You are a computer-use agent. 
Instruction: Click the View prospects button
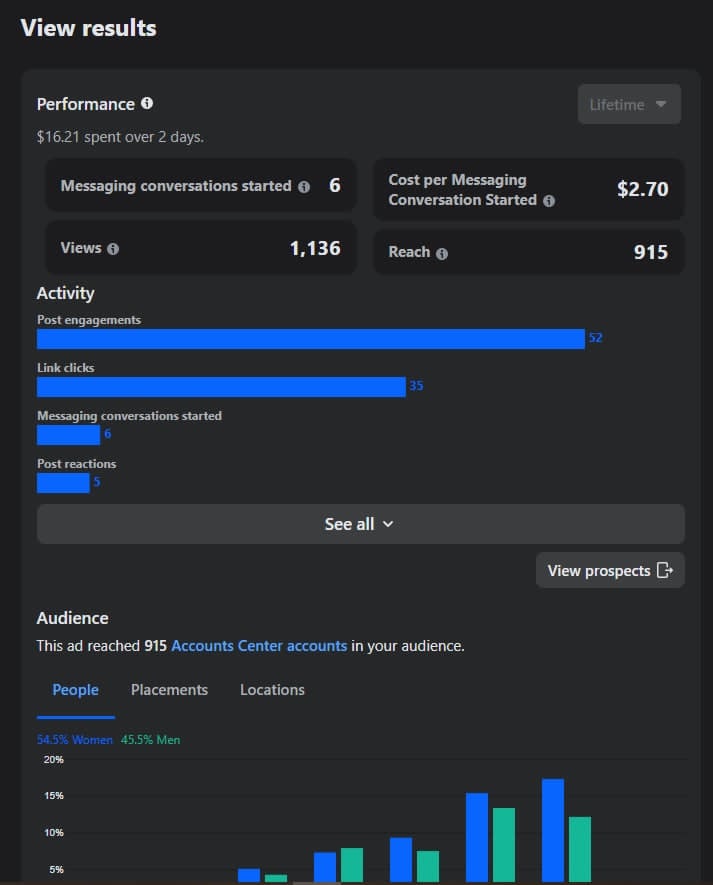coord(610,571)
